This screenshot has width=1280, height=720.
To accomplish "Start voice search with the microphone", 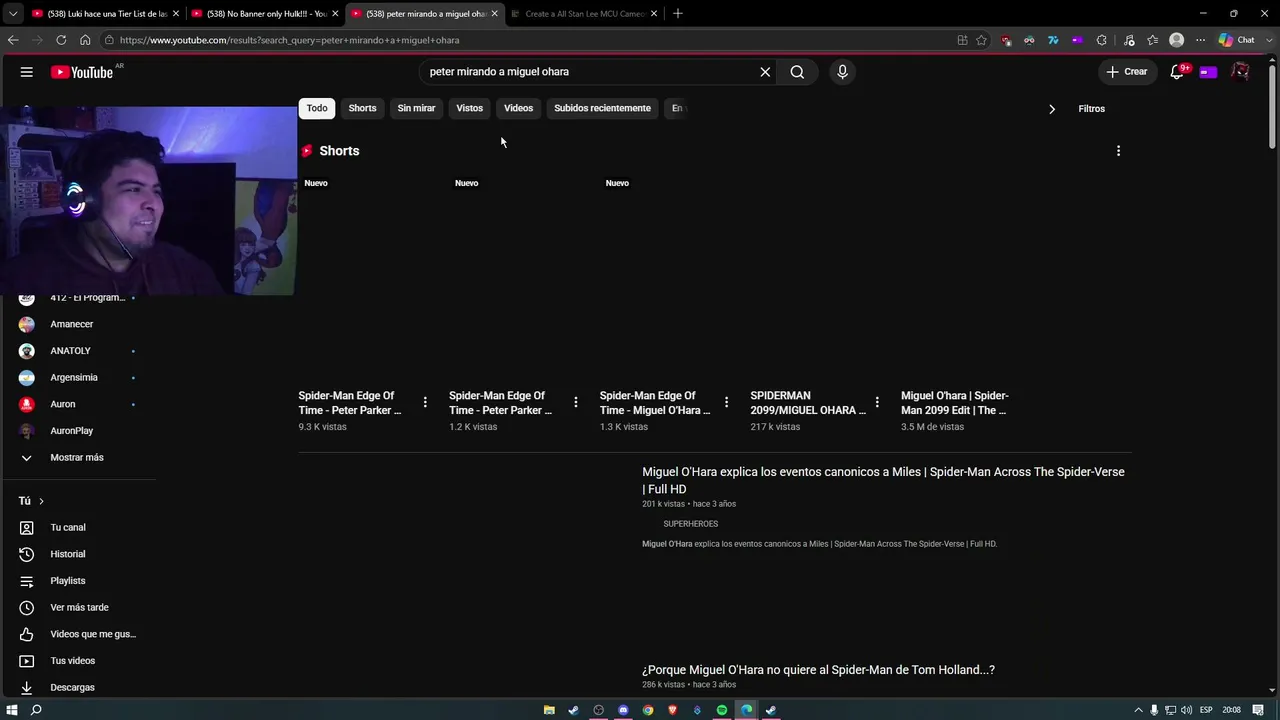I will (x=842, y=72).
